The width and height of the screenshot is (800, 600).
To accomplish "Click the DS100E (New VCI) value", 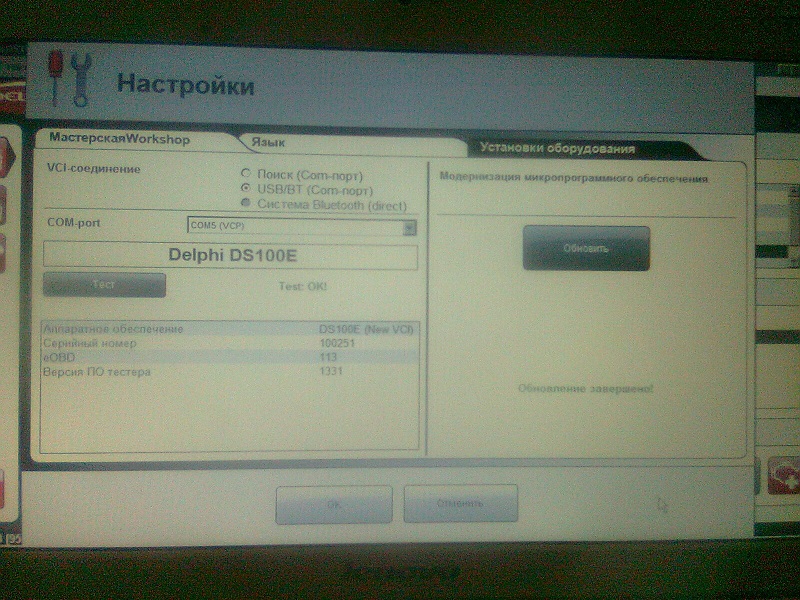I will [366, 330].
